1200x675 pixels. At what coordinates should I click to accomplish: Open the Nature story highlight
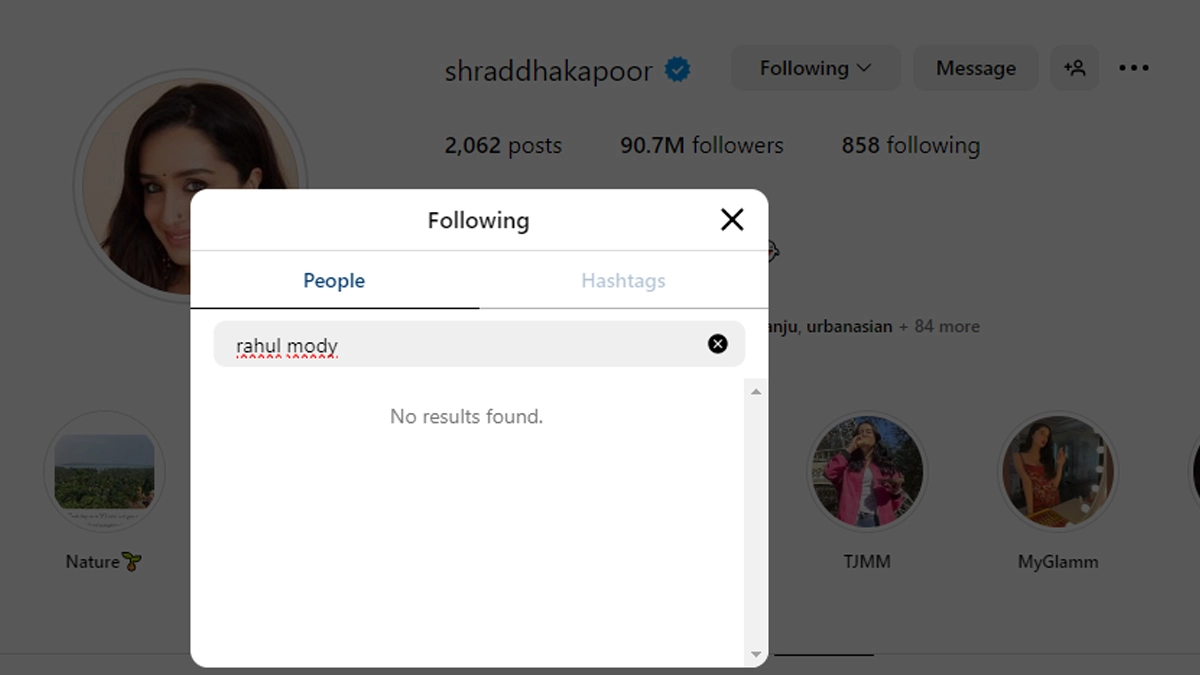[104, 471]
